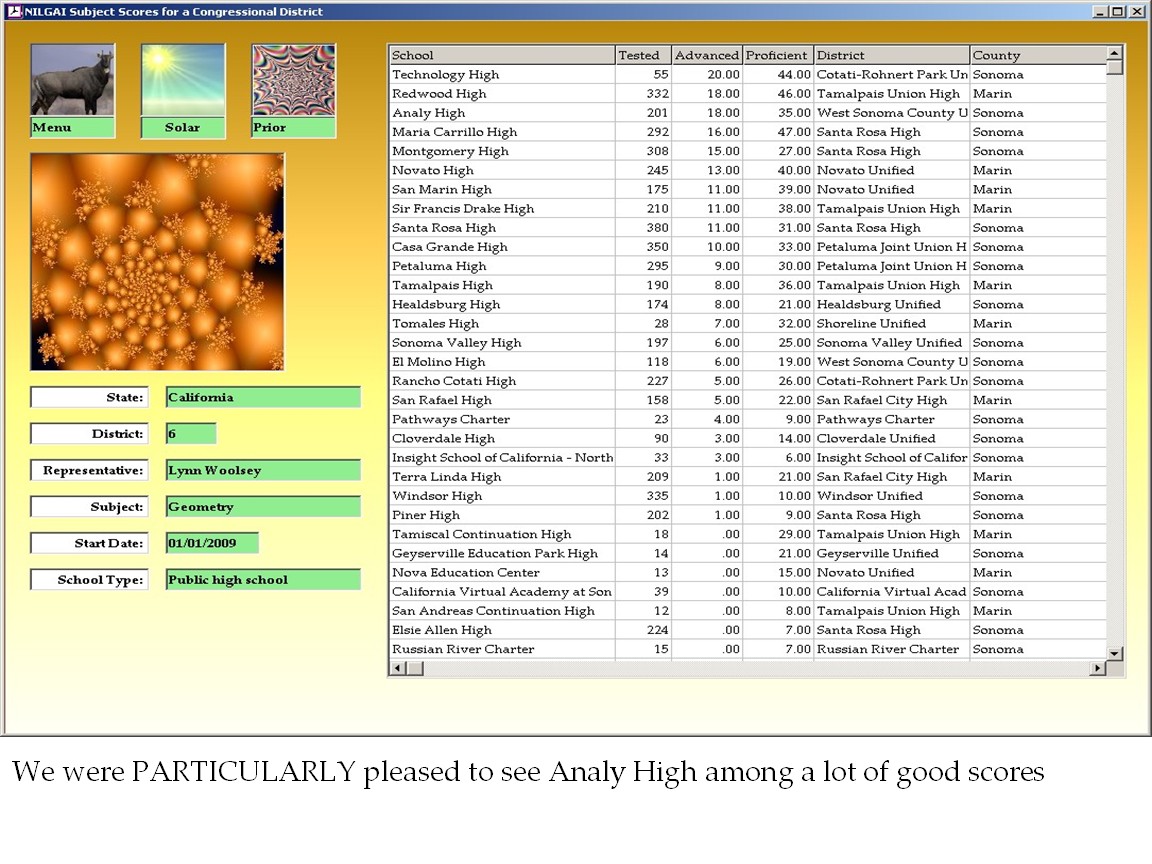The width and height of the screenshot is (1152, 864).
Task: Click the large orange fractal image
Action: pos(157,262)
